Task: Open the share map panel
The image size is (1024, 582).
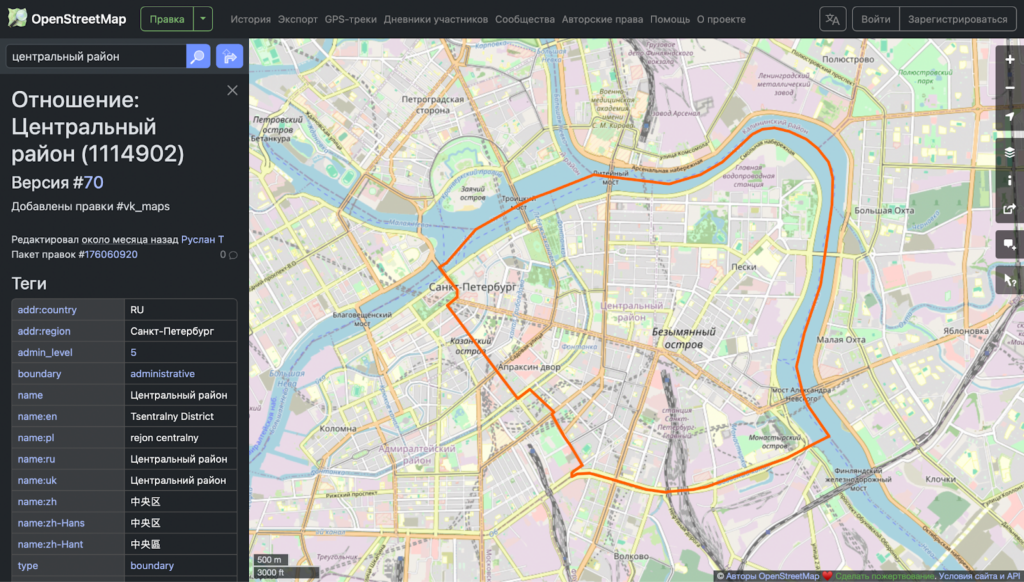Action: pyautogui.click(x=1010, y=211)
